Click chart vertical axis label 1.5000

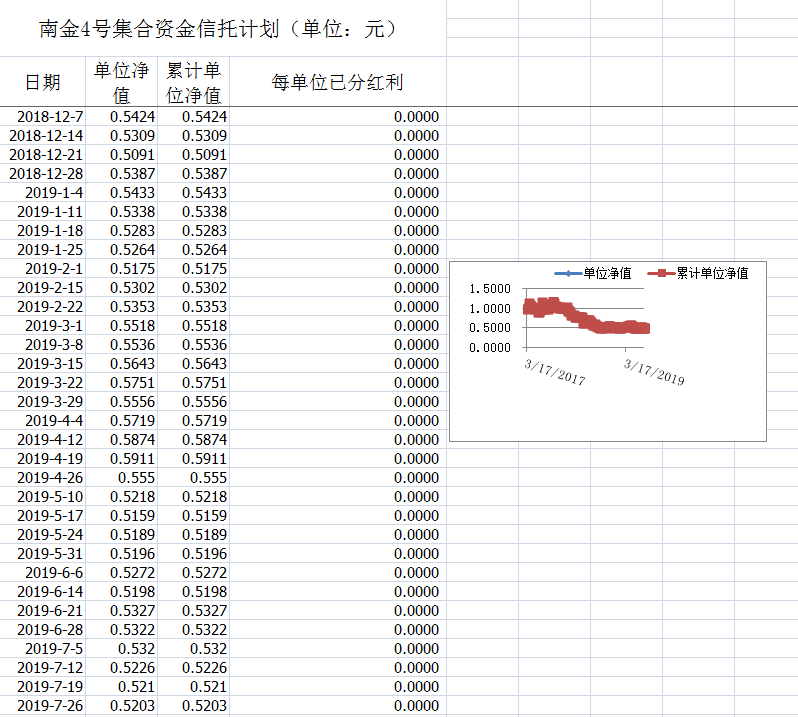point(490,289)
